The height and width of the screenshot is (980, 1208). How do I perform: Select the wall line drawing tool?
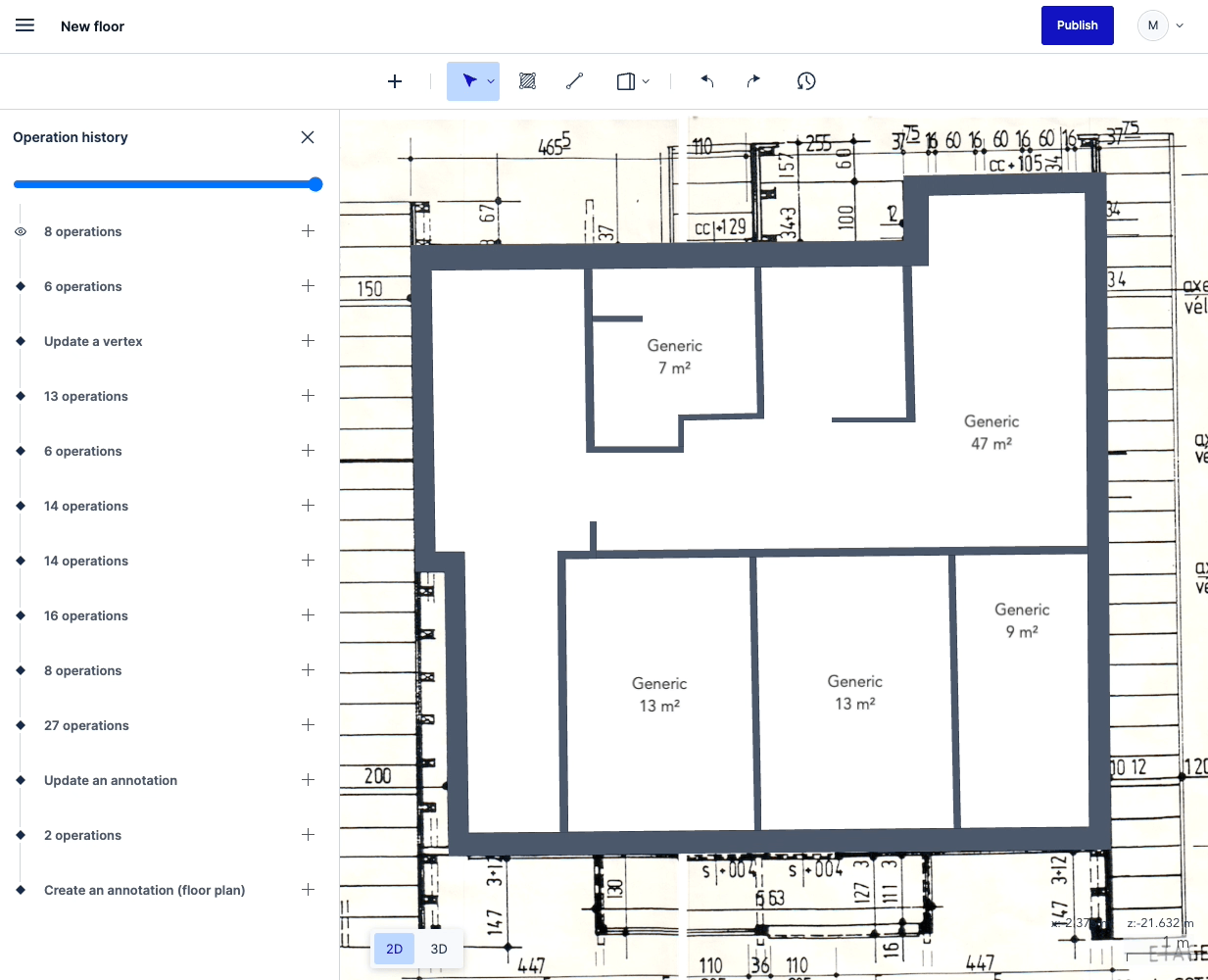pos(575,81)
